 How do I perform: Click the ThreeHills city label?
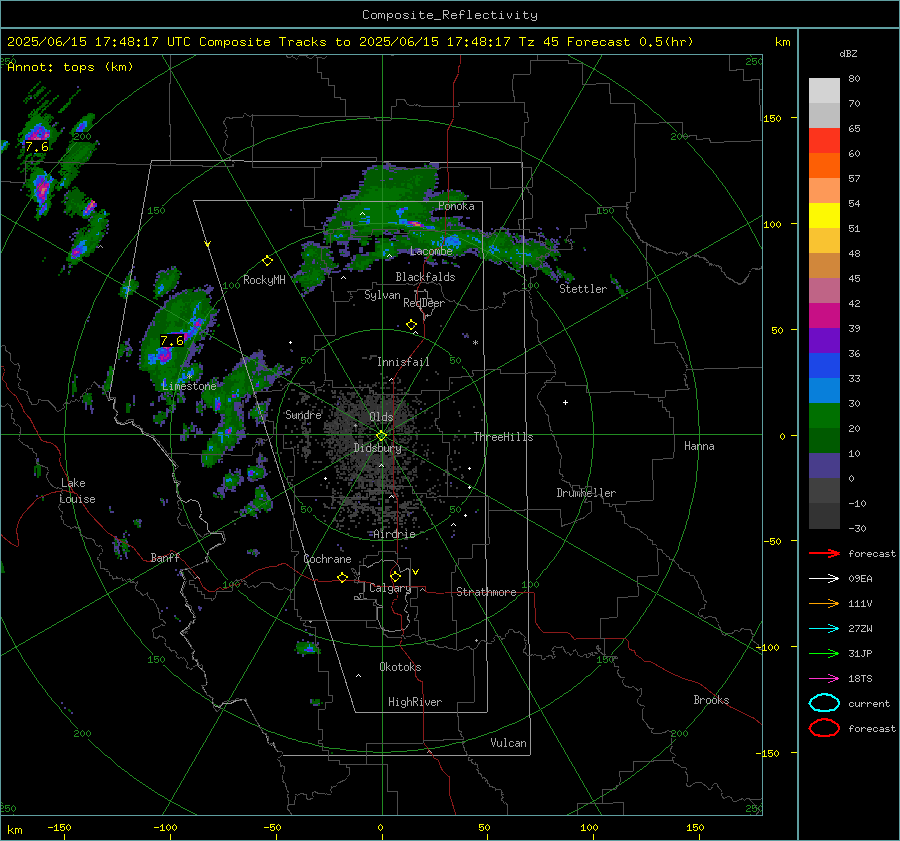503,437
